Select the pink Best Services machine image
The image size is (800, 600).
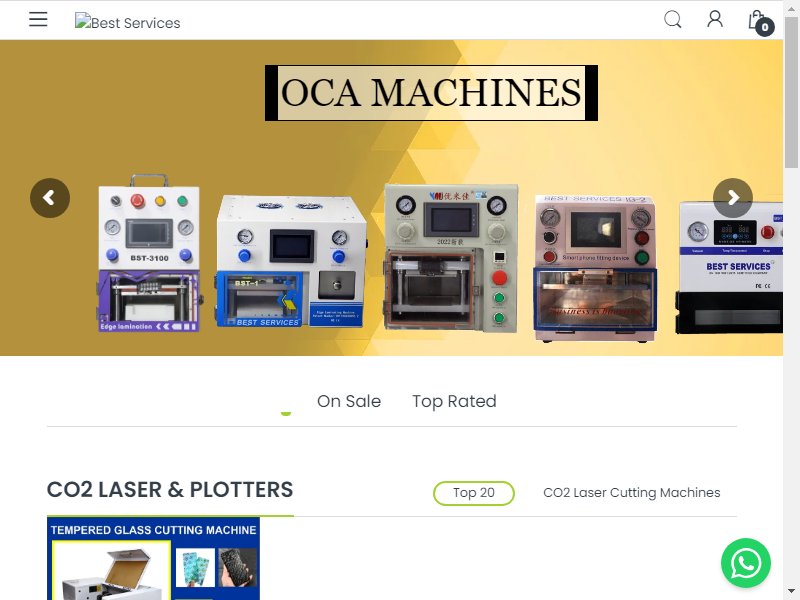[x=595, y=268]
